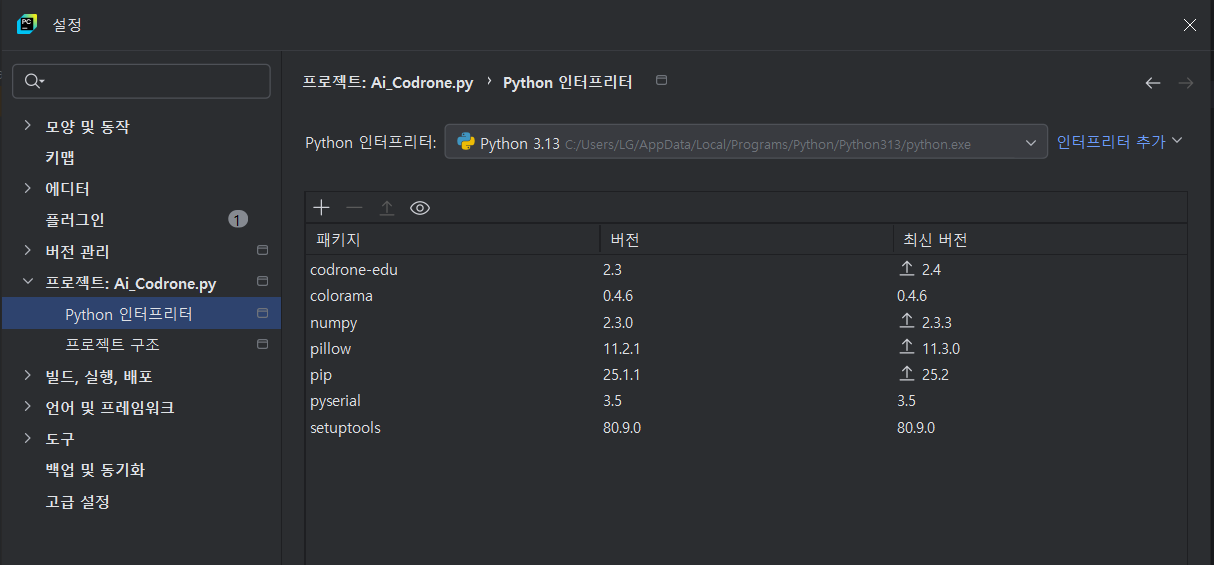Click the search magnifier icon in settings
Viewport: 1214px width, 565px height.
[x=34, y=82]
